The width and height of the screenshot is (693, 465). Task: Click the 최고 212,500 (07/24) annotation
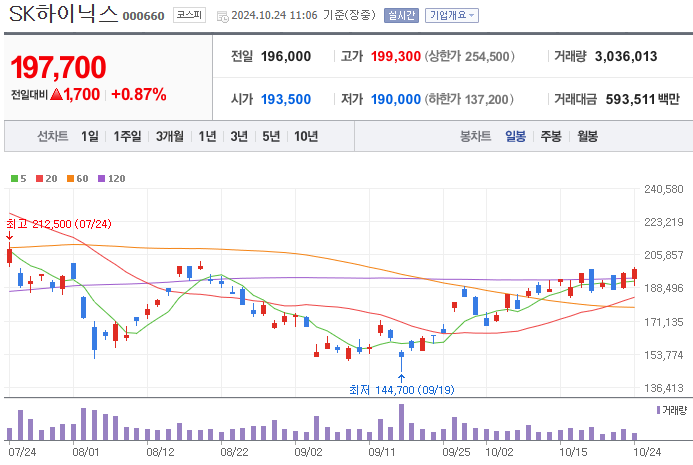point(59,224)
